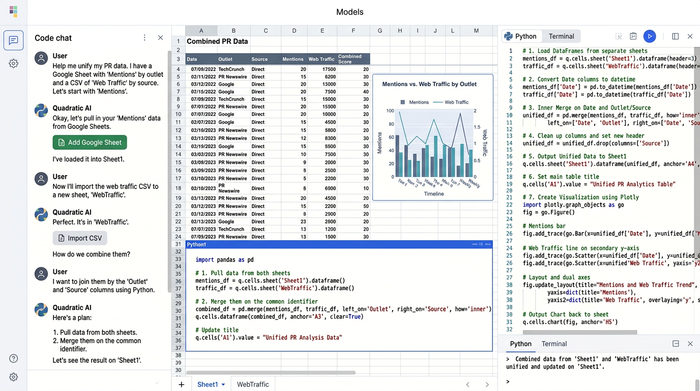Open Code chat more options menu
This screenshot has width=700, height=391.
pyautogui.click(x=144, y=38)
